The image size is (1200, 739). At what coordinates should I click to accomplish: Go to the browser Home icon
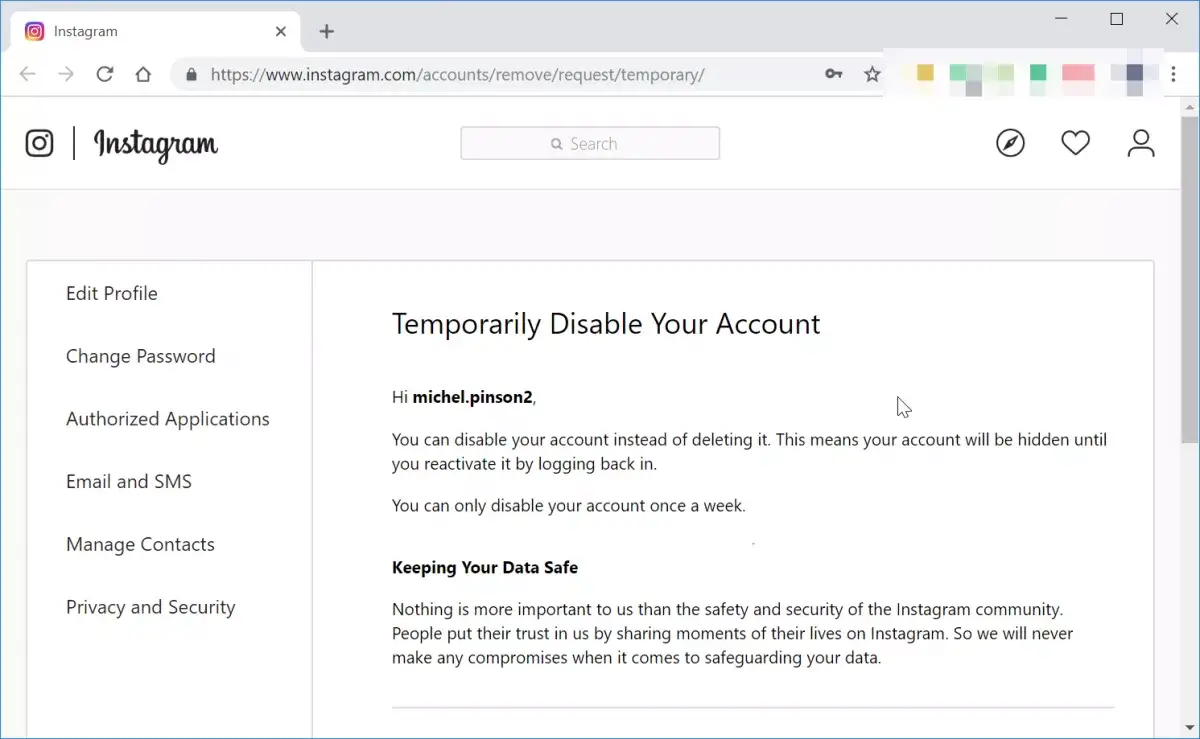point(143,74)
